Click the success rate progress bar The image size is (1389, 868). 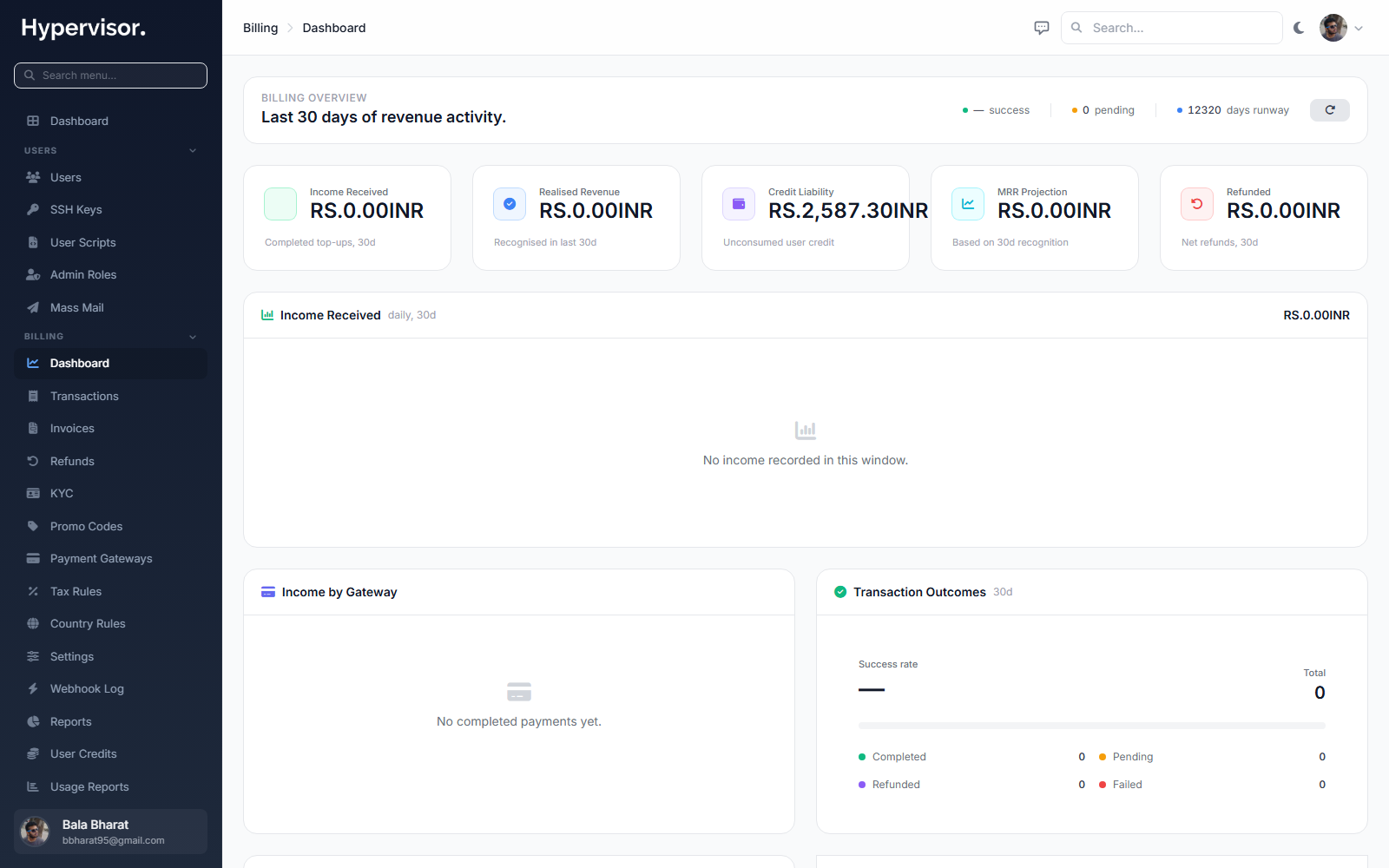tap(1092, 726)
